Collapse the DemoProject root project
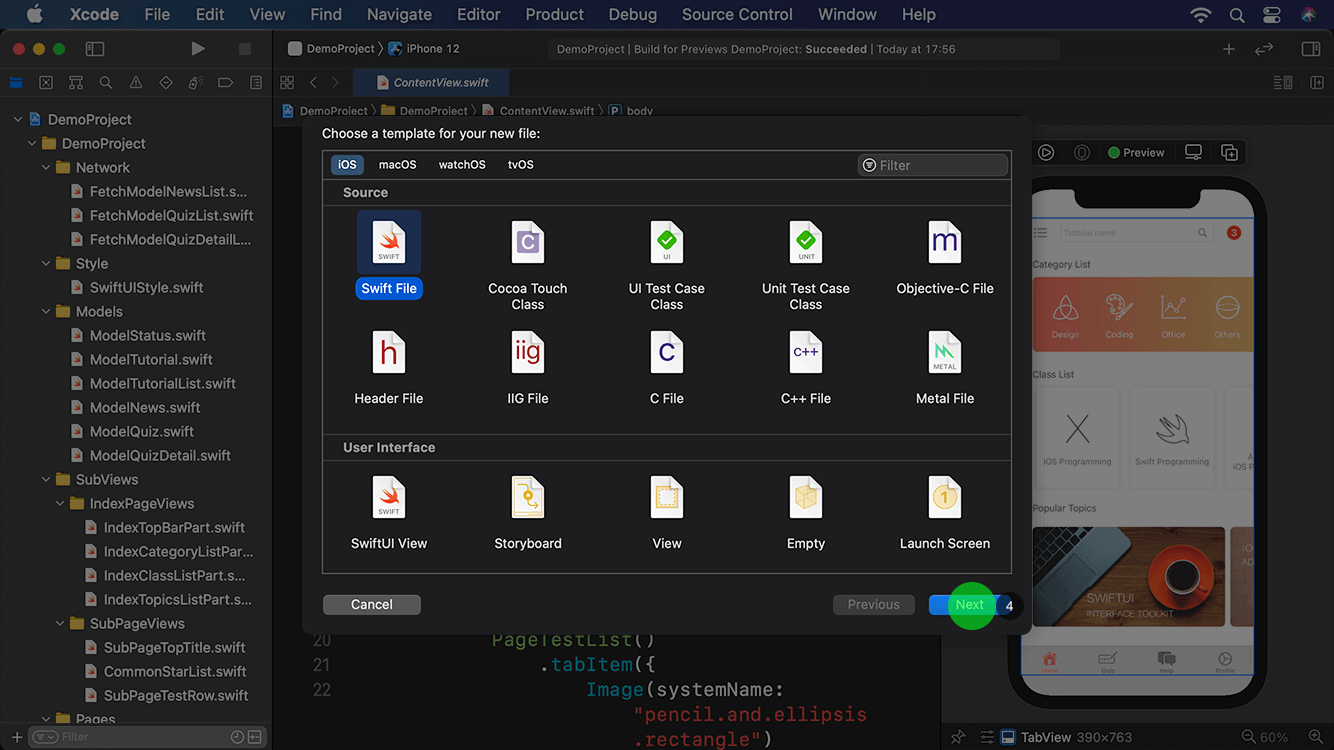Screen dimensions: 1334x750 (x=18, y=119)
